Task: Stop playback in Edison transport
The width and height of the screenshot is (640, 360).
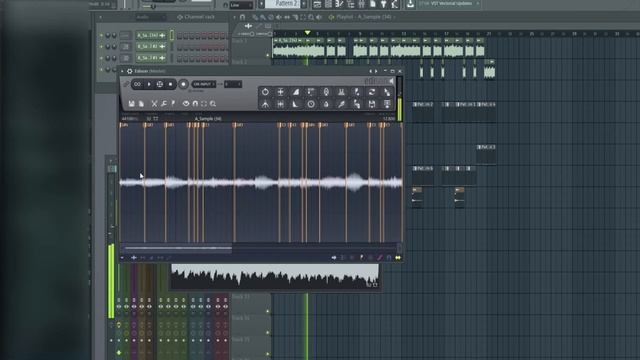Action: tap(171, 84)
